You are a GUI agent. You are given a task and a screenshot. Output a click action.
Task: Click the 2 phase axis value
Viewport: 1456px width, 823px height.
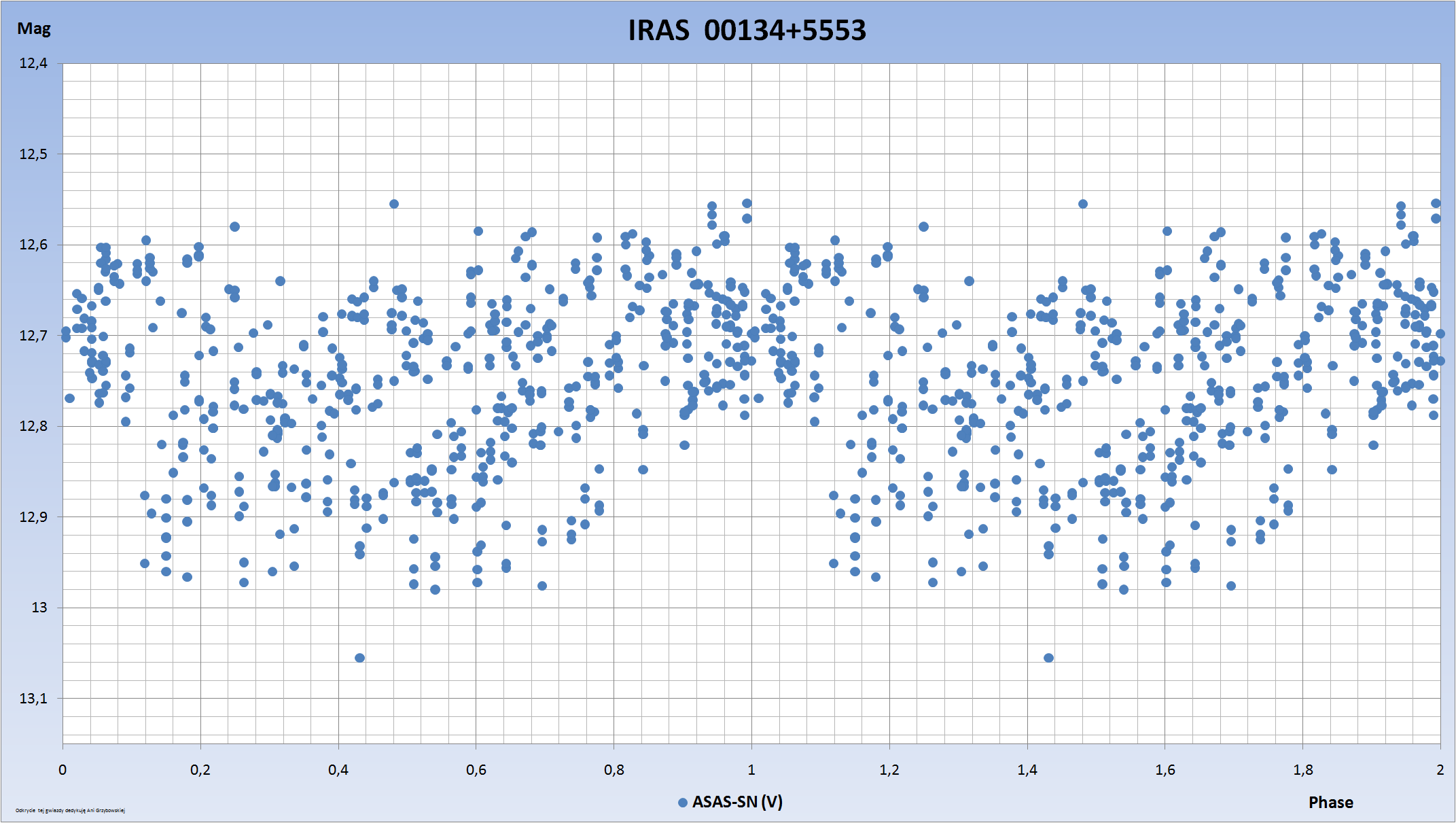pyautogui.click(x=1440, y=770)
